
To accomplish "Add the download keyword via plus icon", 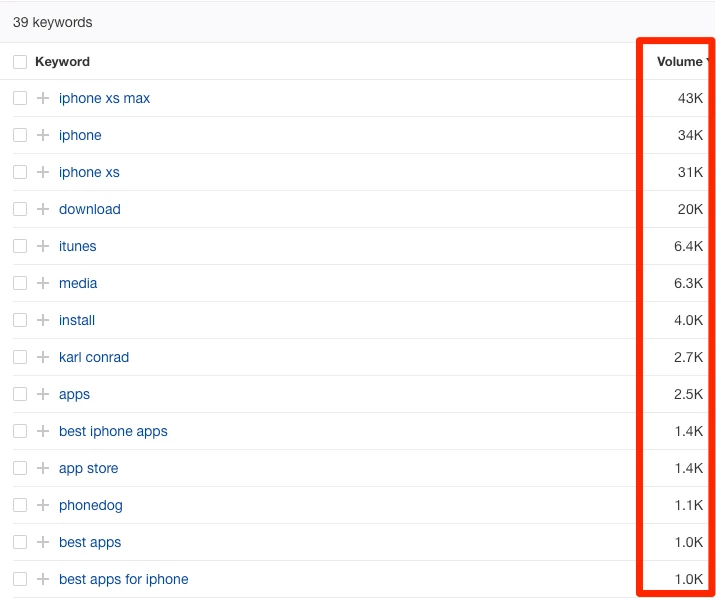I will (43, 209).
